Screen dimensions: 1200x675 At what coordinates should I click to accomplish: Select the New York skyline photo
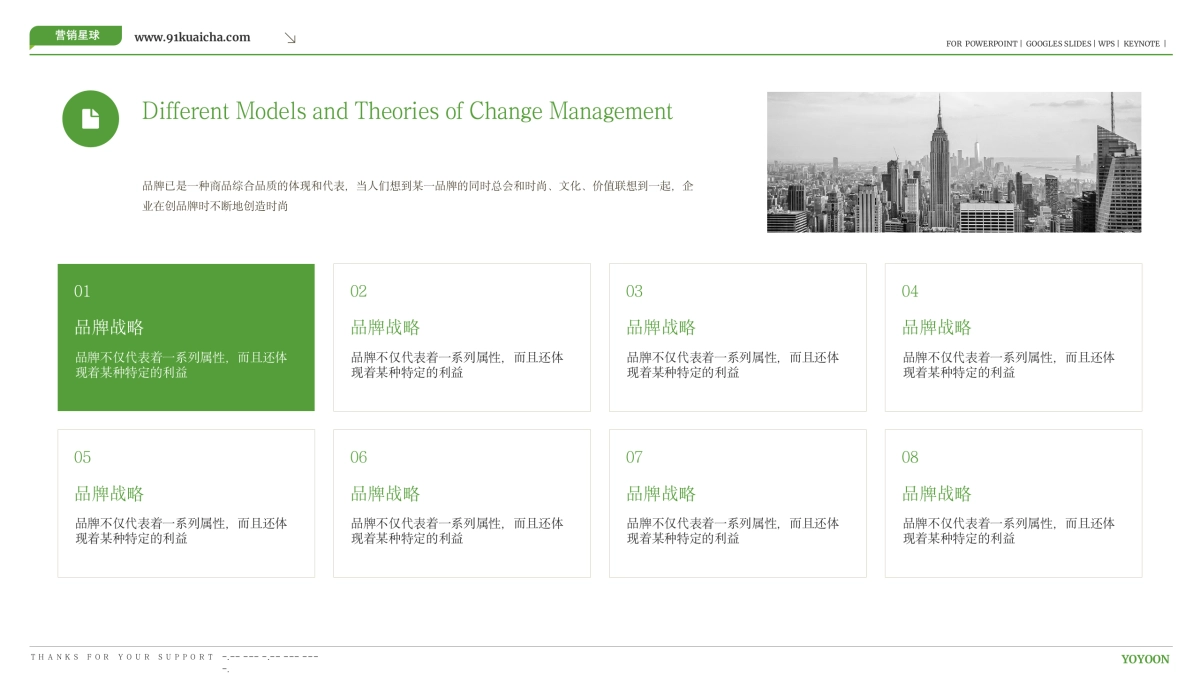click(953, 162)
